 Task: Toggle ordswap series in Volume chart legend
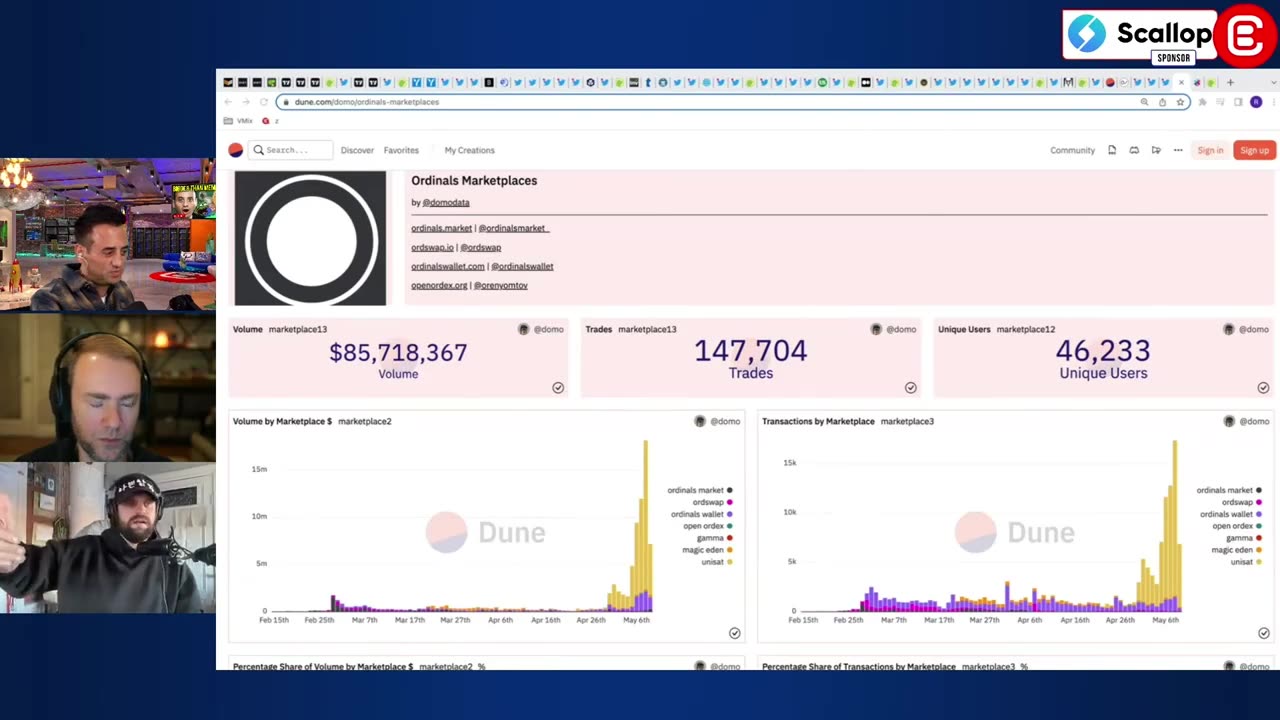pos(712,502)
